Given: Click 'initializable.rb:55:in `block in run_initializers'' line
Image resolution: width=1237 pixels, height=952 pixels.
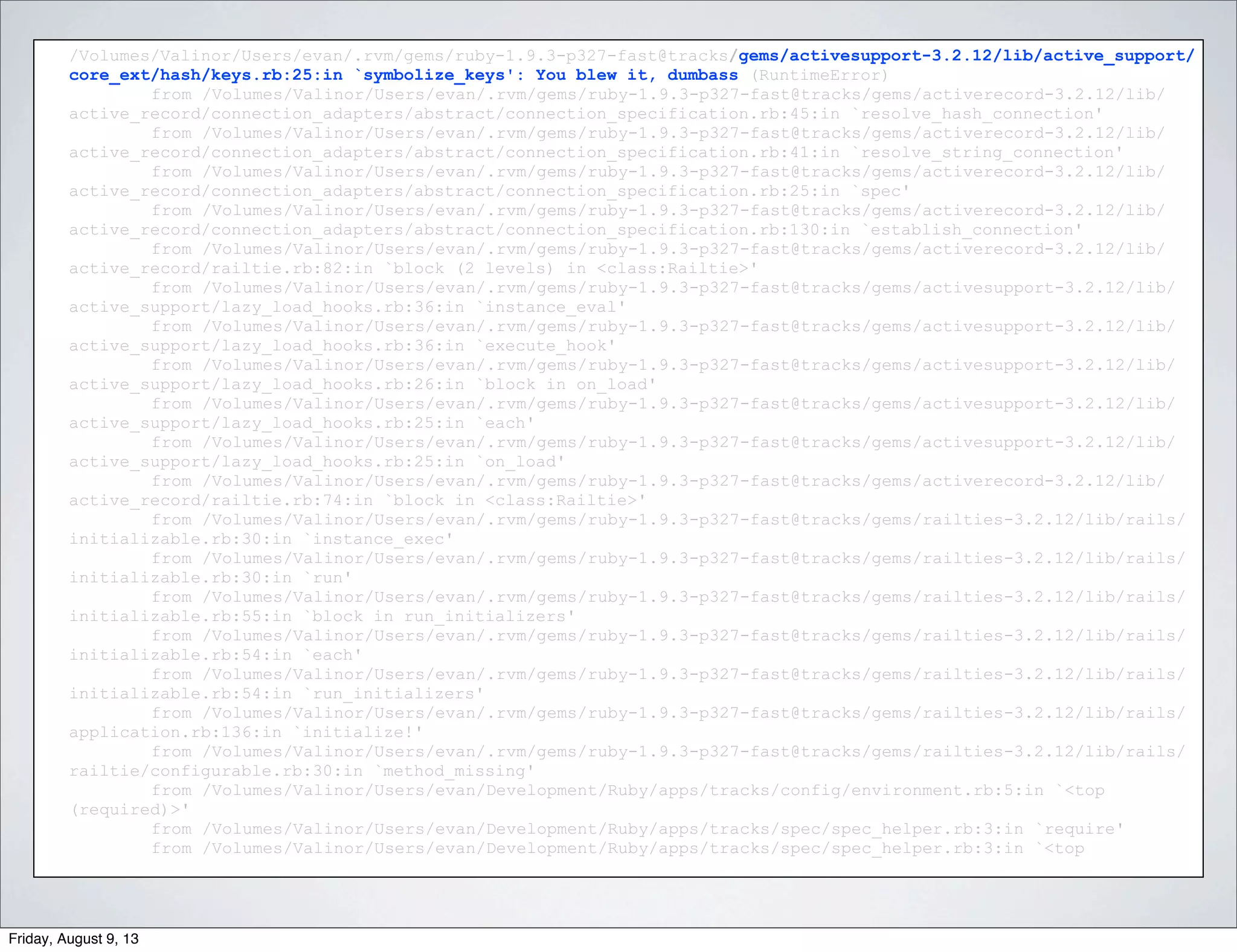Looking at the screenshot, I should (x=322, y=616).
